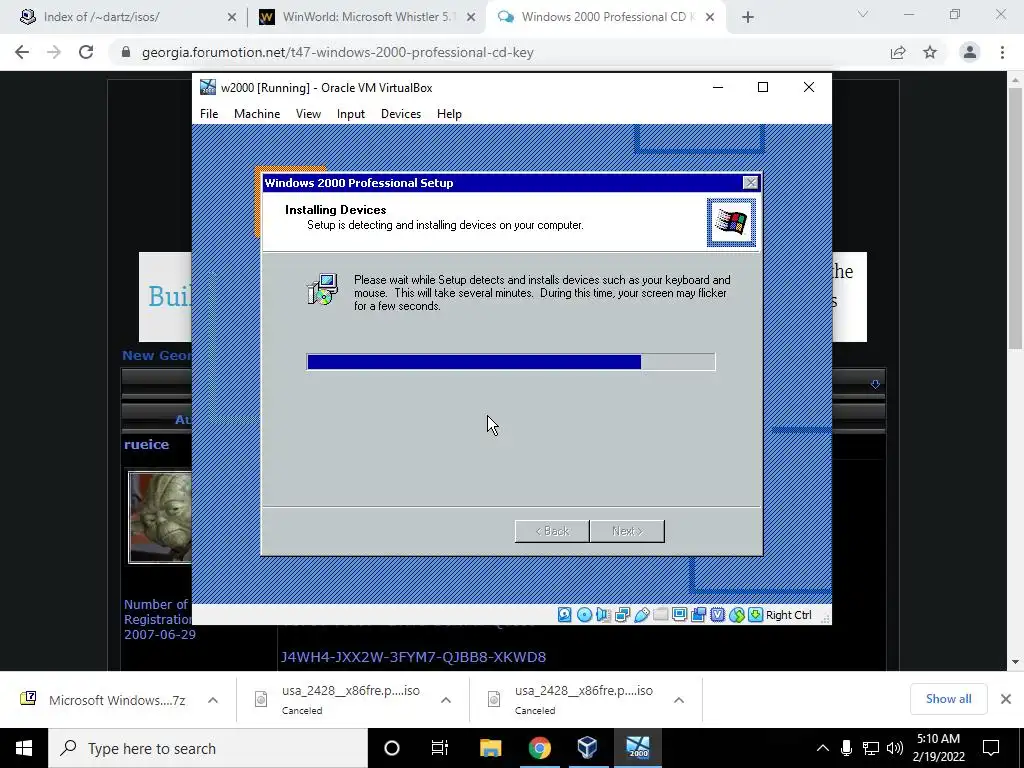Open a new Chrome tab

tap(748, 17)
